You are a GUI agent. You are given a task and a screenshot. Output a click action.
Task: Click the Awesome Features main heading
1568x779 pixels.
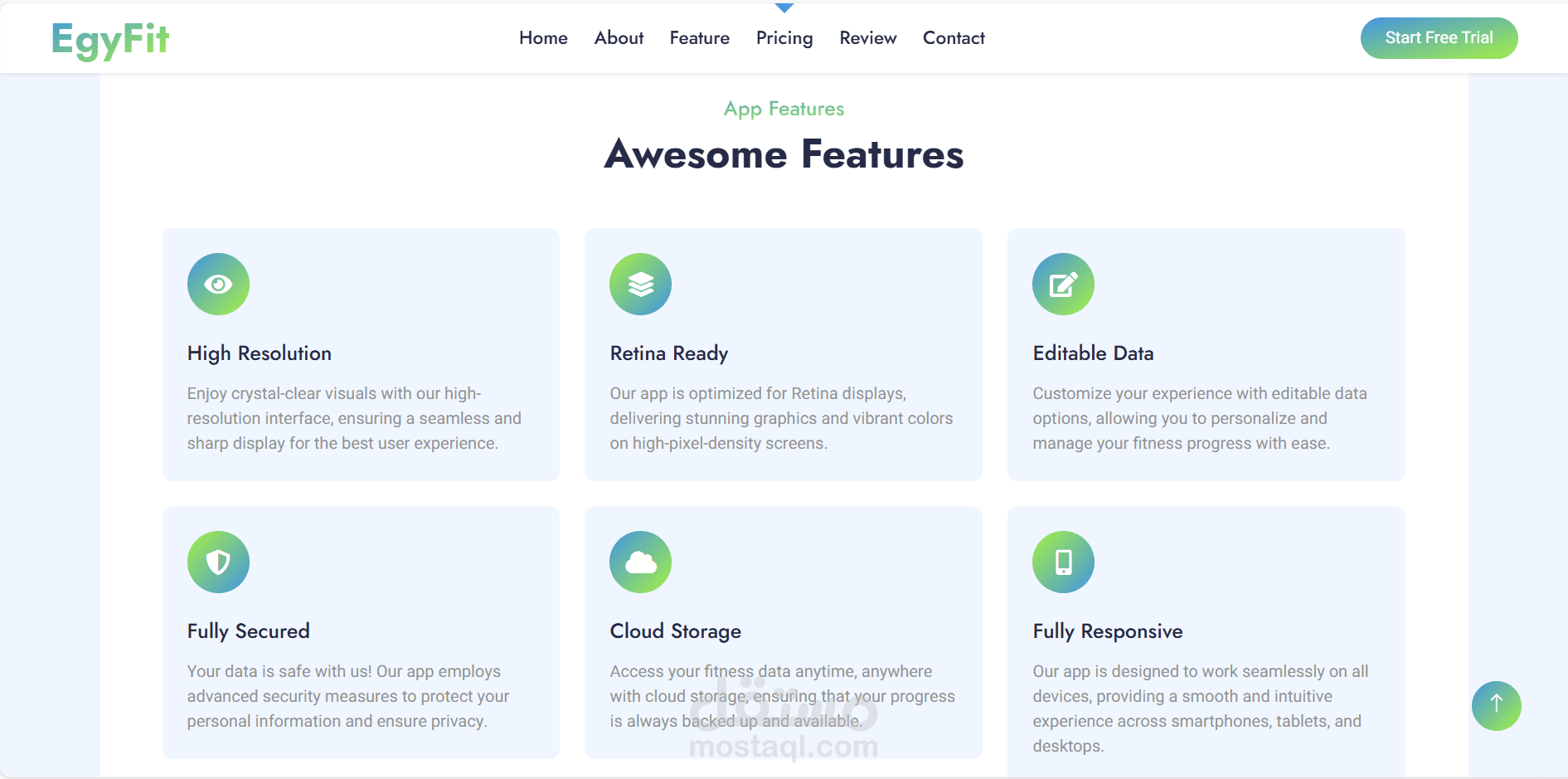(784, 154)
